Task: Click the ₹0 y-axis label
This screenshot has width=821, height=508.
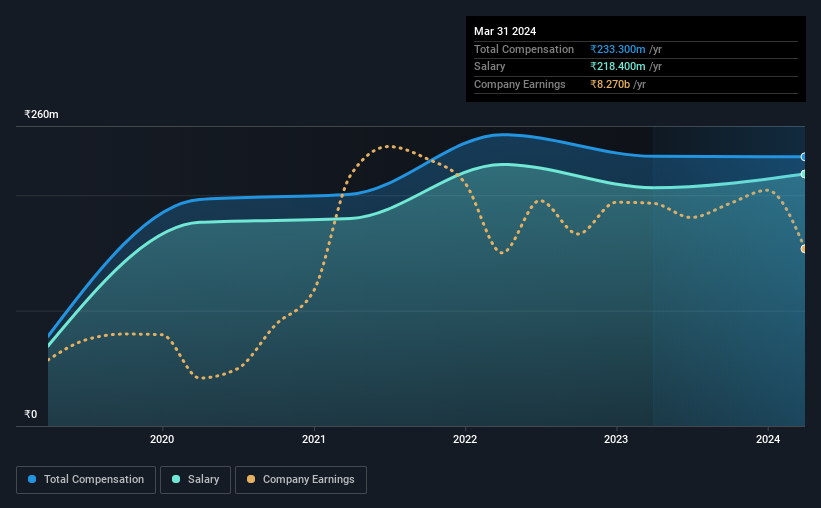Action: tap(30, 414)
